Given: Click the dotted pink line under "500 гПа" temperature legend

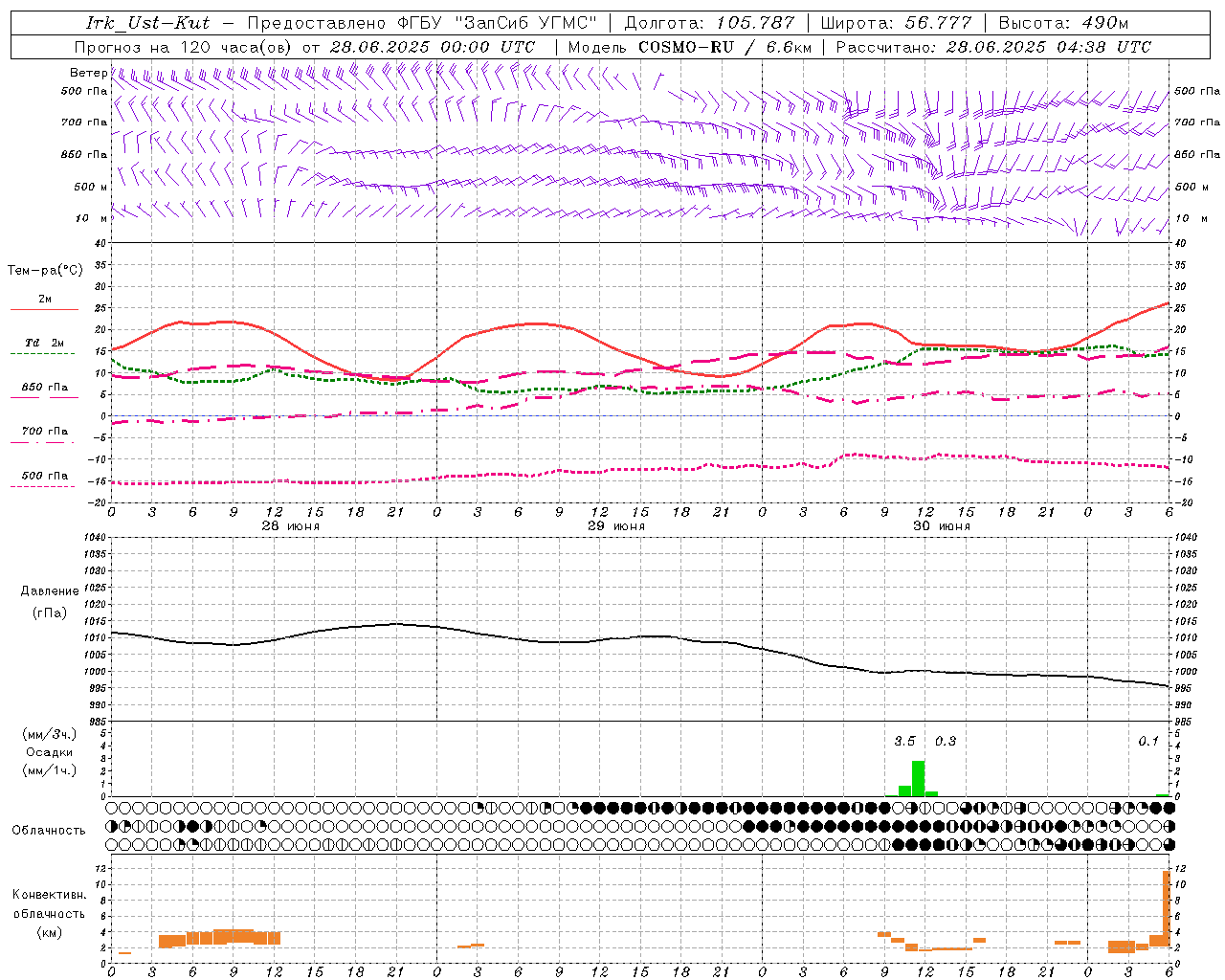Looking at the screenshot, I should tap(42, 486).
